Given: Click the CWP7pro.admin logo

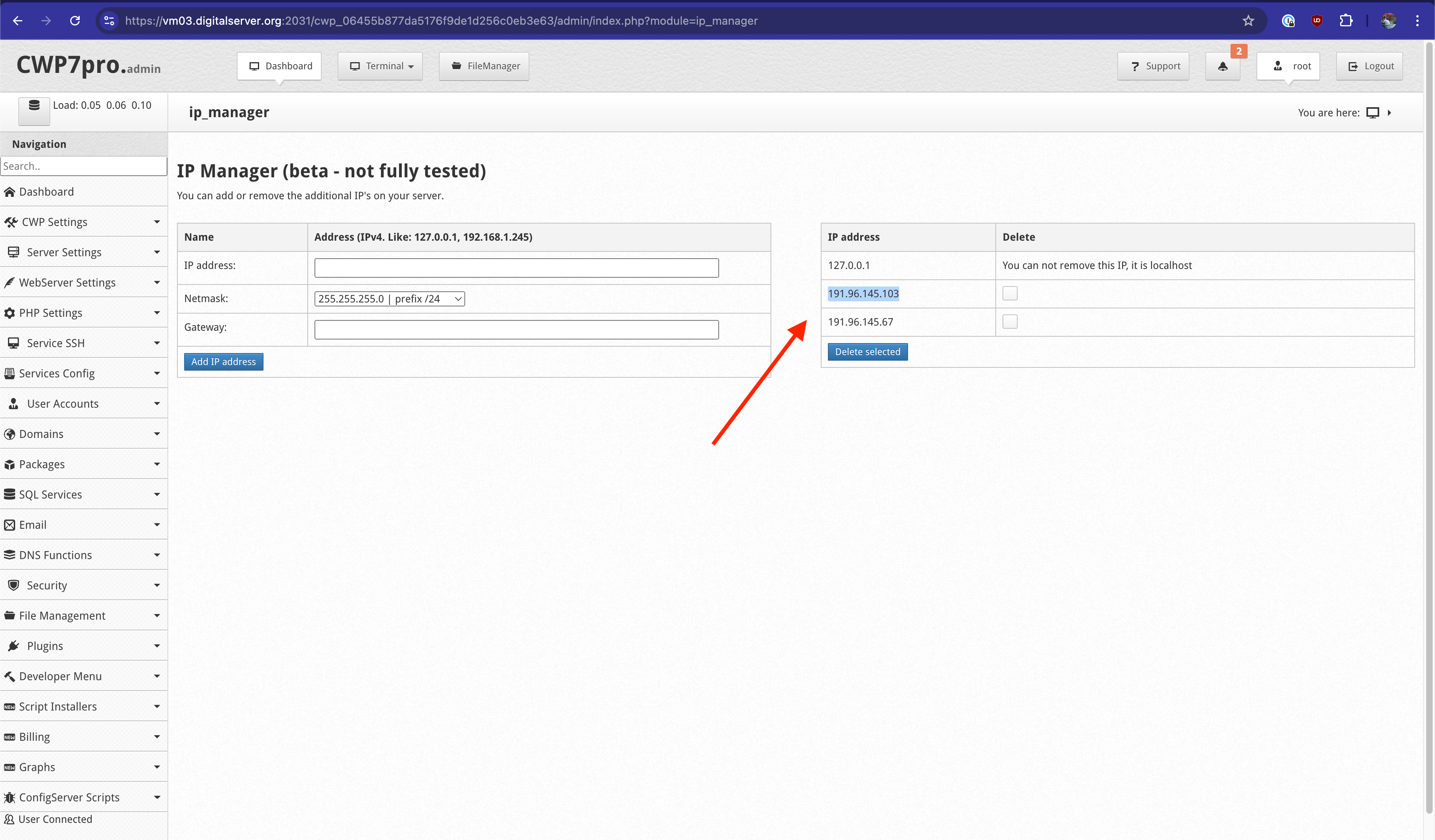Looking at the screenshot, I should 88,65.
